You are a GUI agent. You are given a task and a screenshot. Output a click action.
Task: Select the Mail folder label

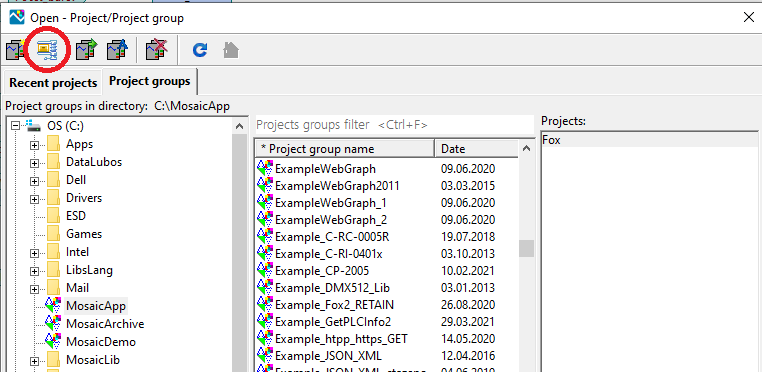[x=77, y=288]
